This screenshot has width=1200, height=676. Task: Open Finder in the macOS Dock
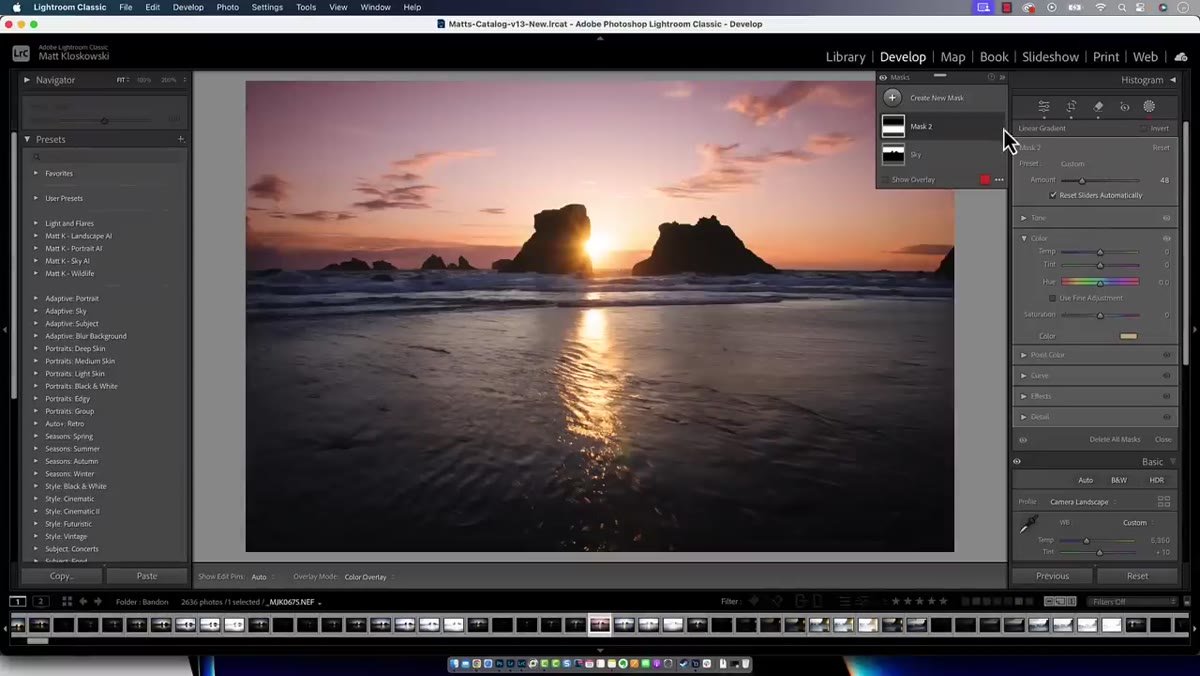click(454, 663)
